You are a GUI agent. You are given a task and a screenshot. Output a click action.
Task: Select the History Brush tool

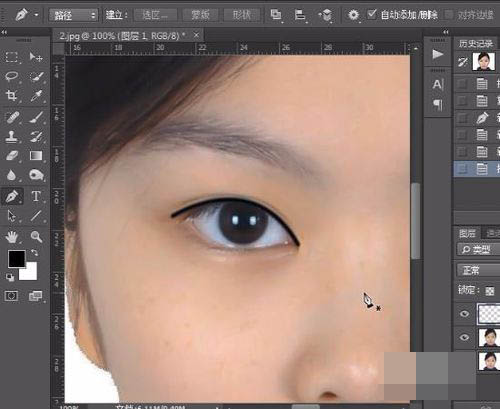36,136
